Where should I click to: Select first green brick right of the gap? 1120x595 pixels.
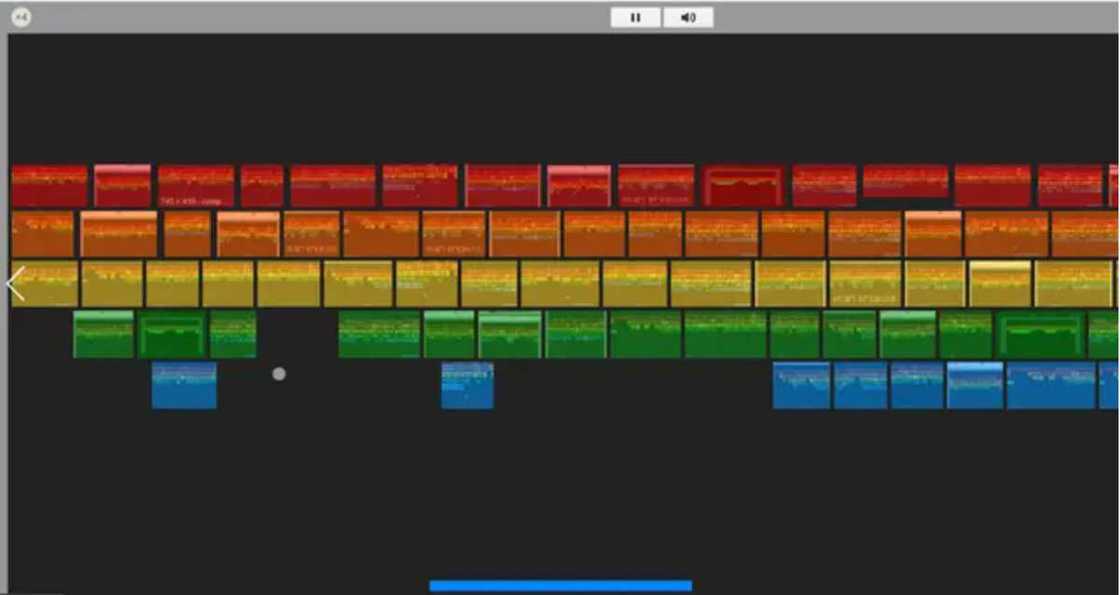[x=379, y=334]
